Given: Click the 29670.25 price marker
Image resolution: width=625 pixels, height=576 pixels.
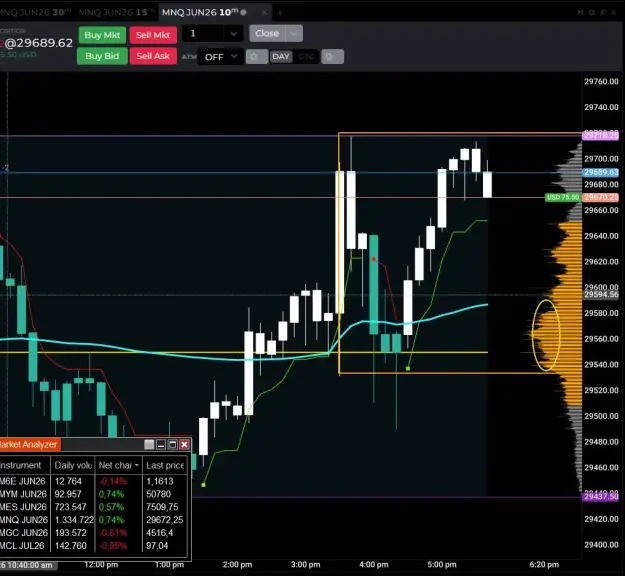Looking at the screenshot, I should click(x=601, y=197).
